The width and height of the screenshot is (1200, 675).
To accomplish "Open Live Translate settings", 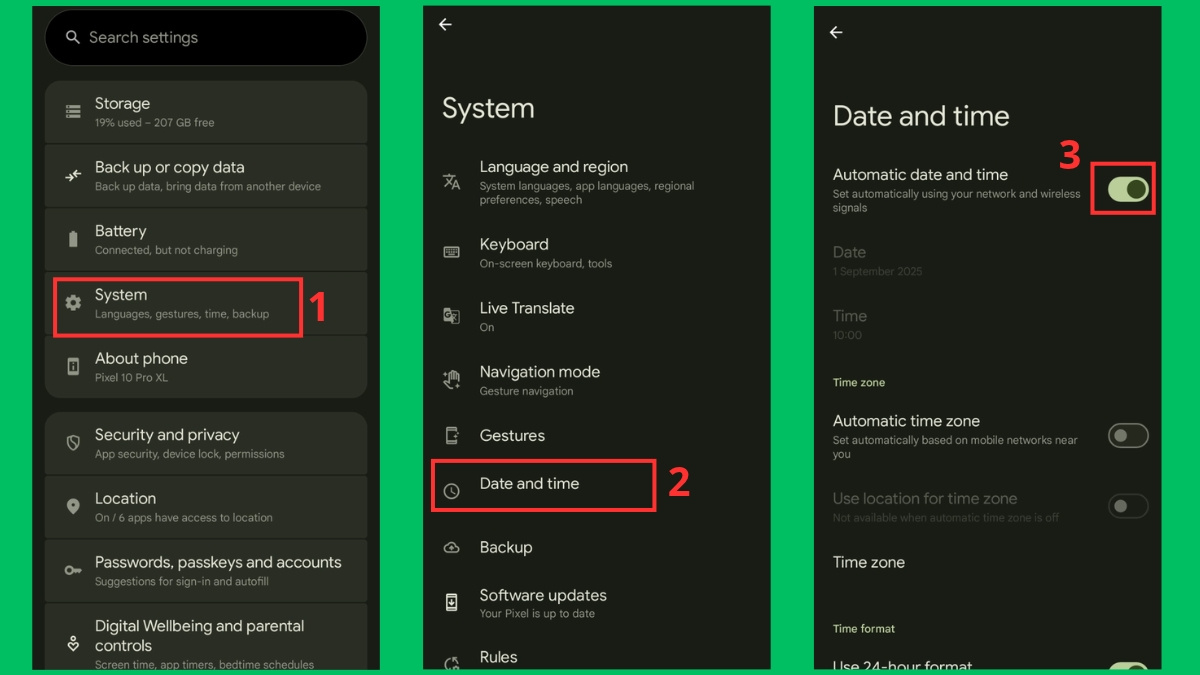I will click(x=597, y=316).
